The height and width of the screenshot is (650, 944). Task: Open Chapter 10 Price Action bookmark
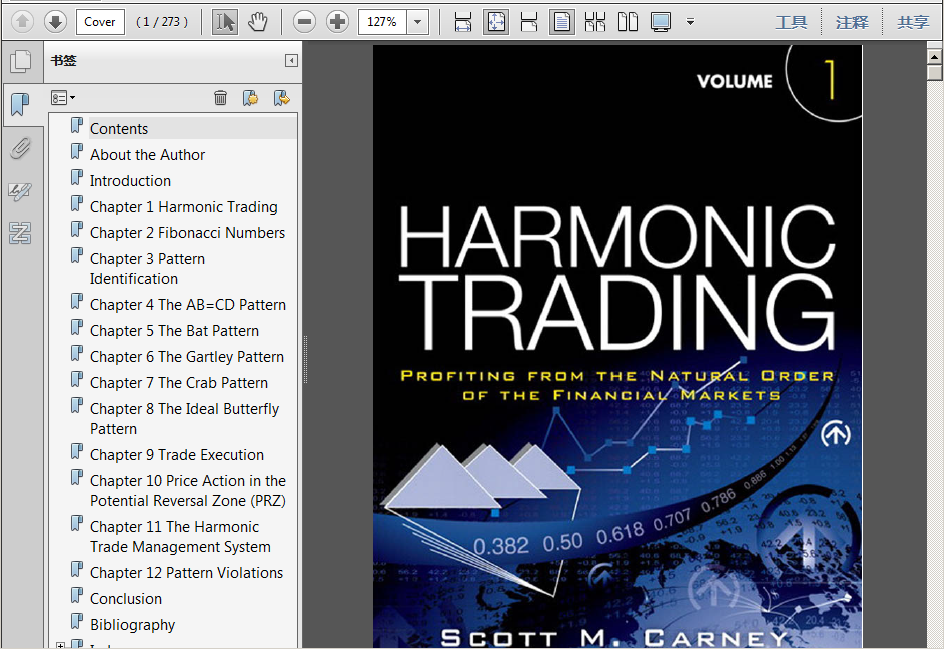click(188, 491)
